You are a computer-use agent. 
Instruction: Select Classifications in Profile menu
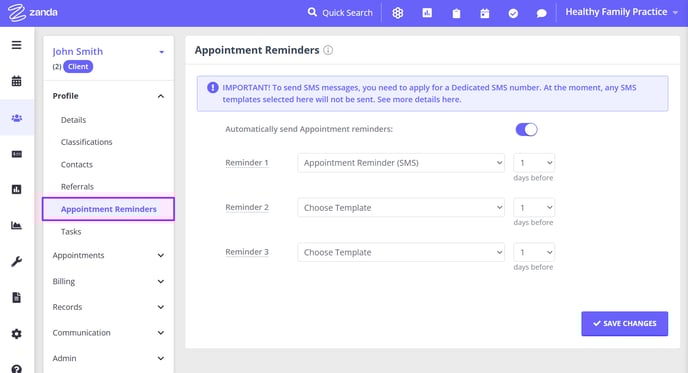(86, 142)
